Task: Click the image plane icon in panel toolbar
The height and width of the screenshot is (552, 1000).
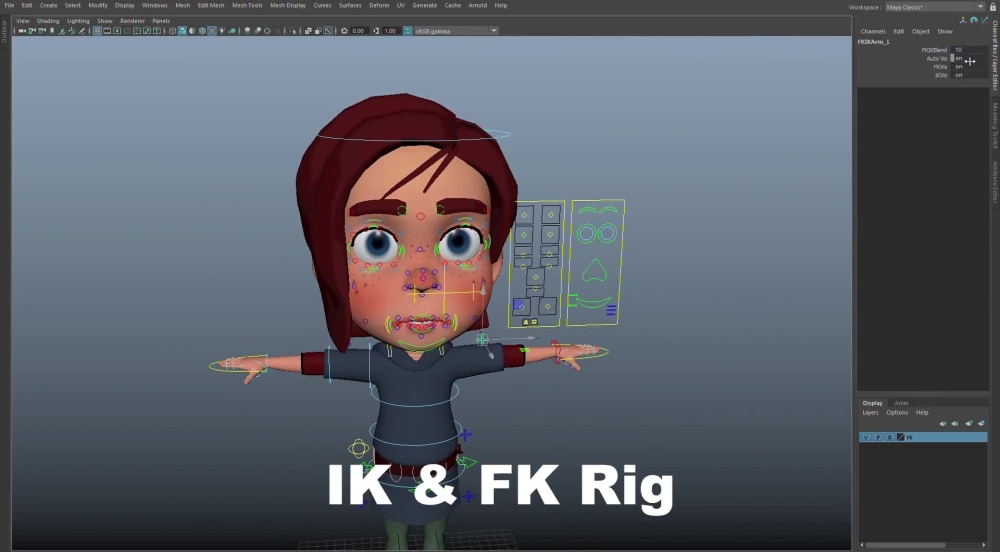Action: [62, 31]
